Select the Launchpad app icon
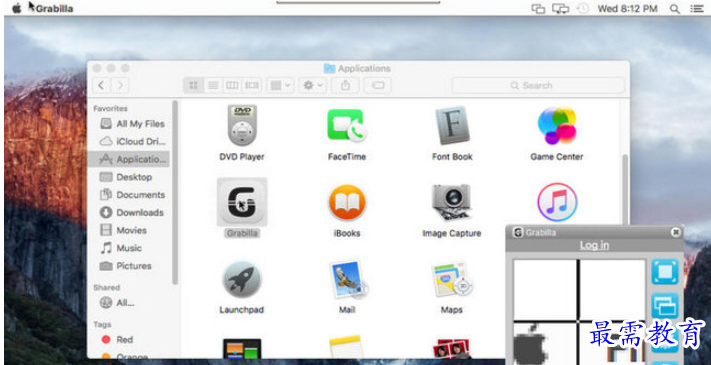Screen dimensions: 711x365 point(242,279)
